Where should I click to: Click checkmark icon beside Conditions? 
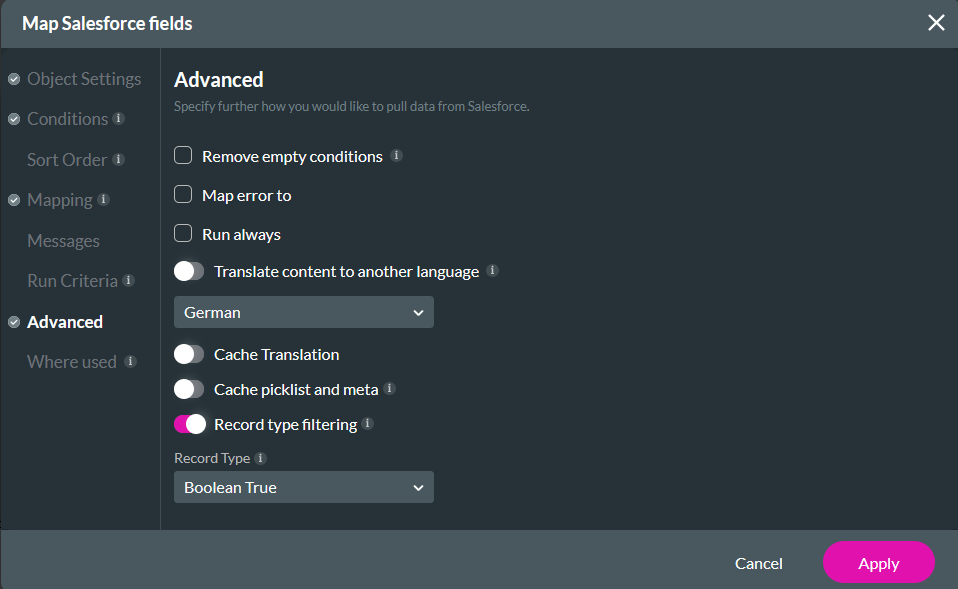14,119
